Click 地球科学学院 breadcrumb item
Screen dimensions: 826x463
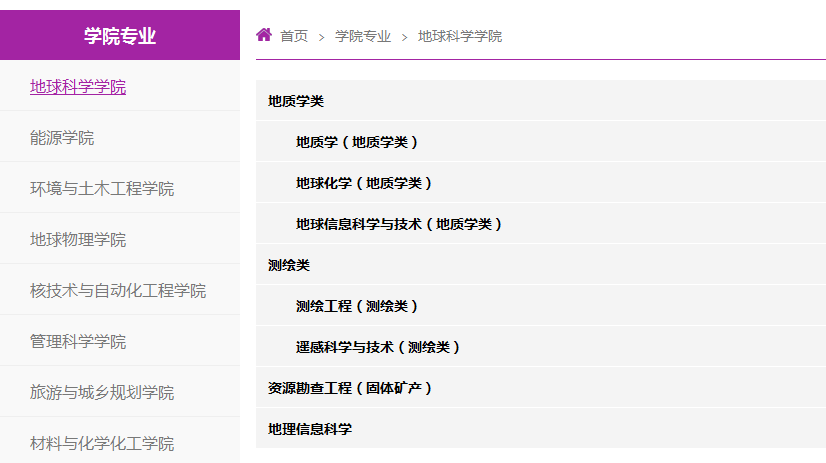(x=460, y=36)
